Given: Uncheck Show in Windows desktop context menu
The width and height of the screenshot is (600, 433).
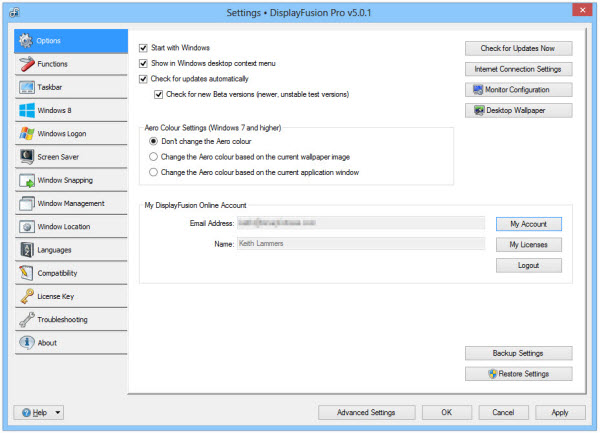Looking at the screenshot, I should (x=143, y=63).
